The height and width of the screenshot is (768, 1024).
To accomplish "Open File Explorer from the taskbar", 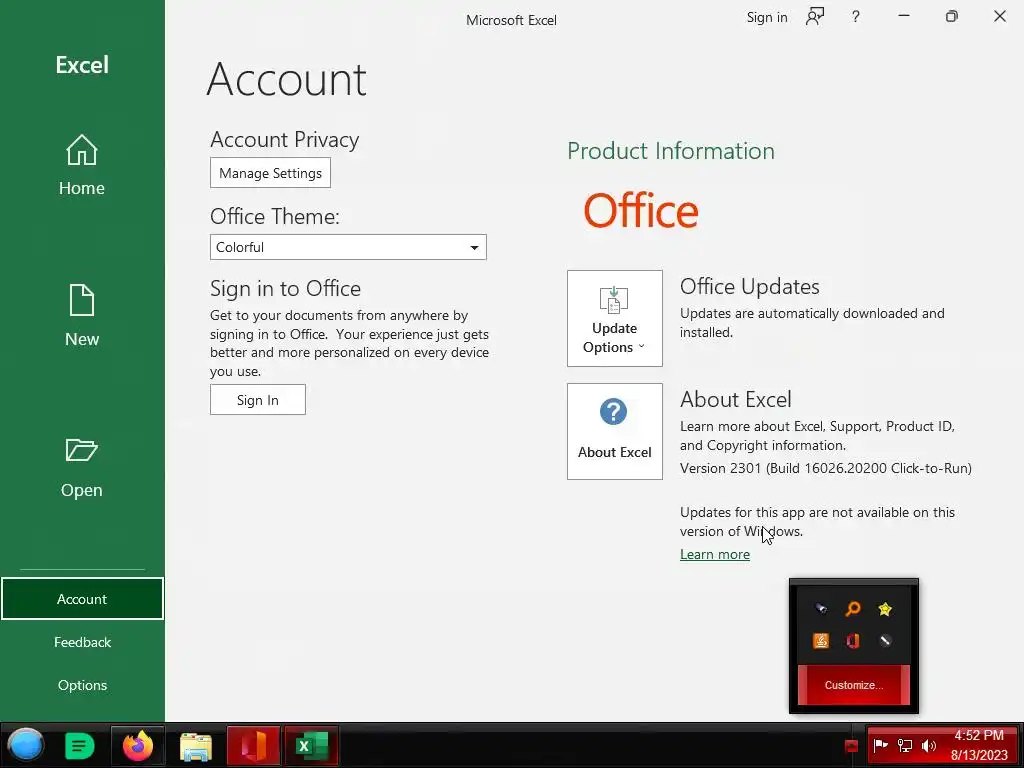I will click(196, 746).
